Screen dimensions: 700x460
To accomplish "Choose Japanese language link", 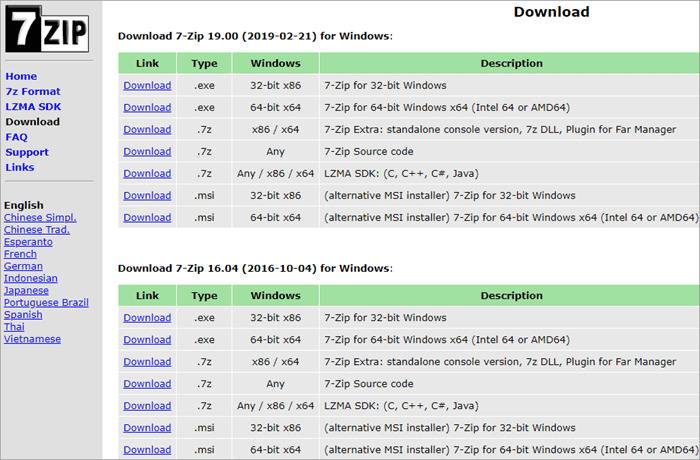I will tap(27, 290).
